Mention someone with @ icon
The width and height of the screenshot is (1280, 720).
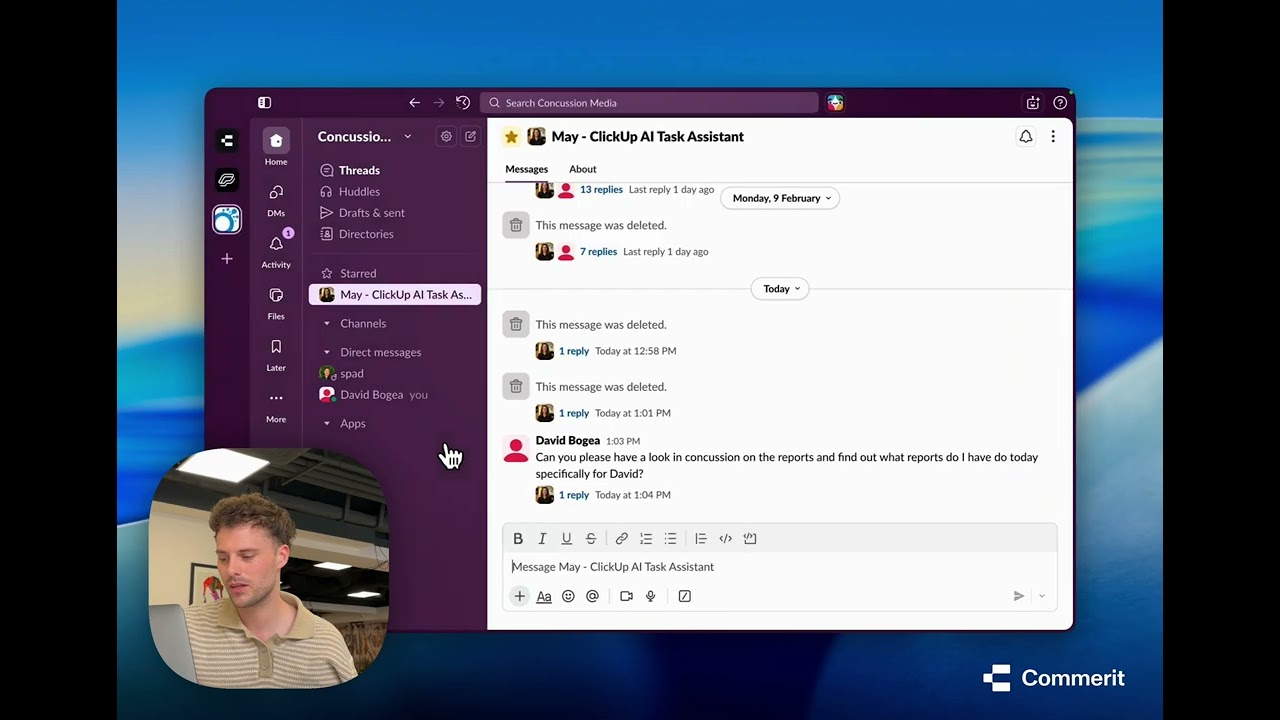[592, 596]
